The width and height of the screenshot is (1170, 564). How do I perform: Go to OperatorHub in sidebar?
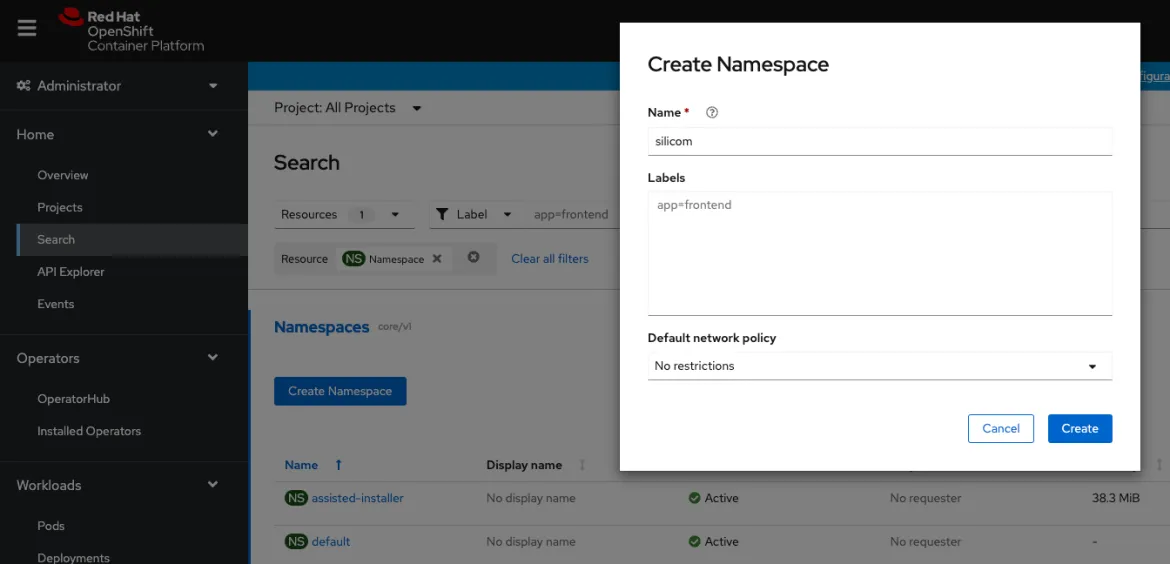point(73,399)
